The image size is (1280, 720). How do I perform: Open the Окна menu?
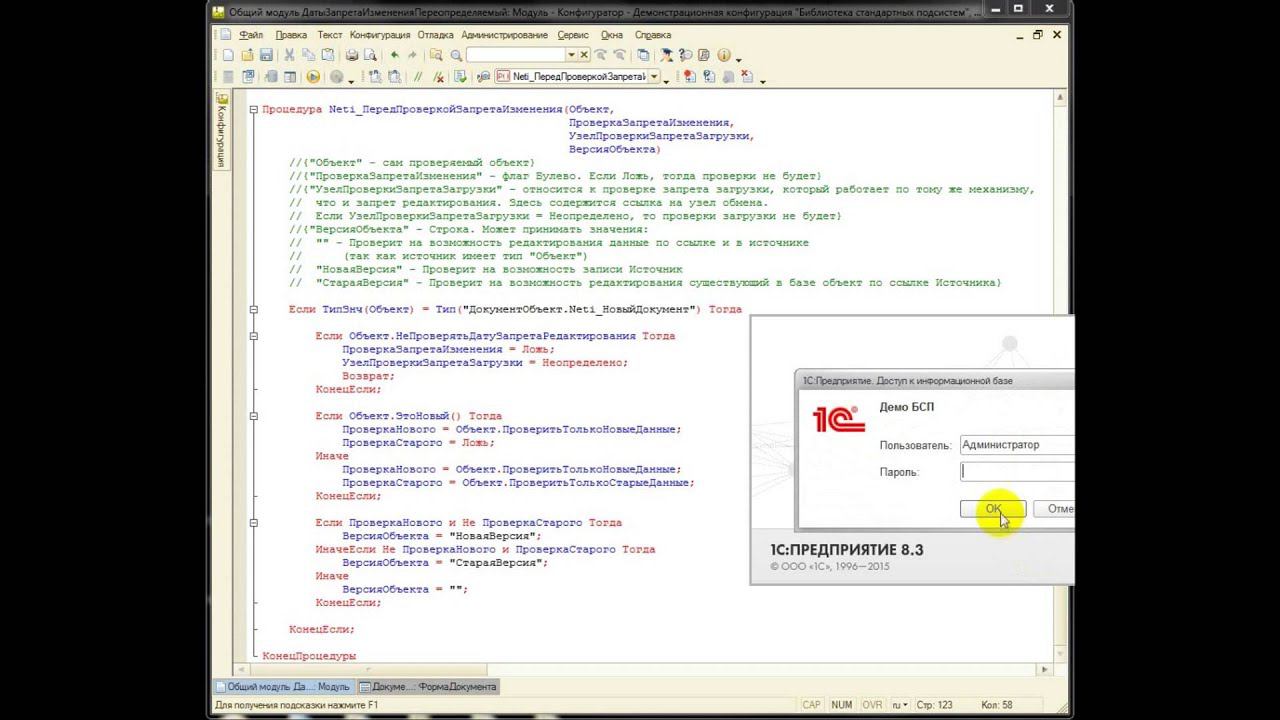click(x=611, y=35)
